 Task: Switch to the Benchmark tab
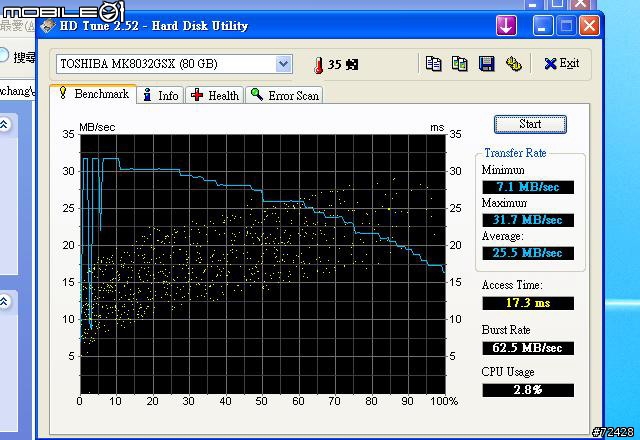(x=93, y=94)
